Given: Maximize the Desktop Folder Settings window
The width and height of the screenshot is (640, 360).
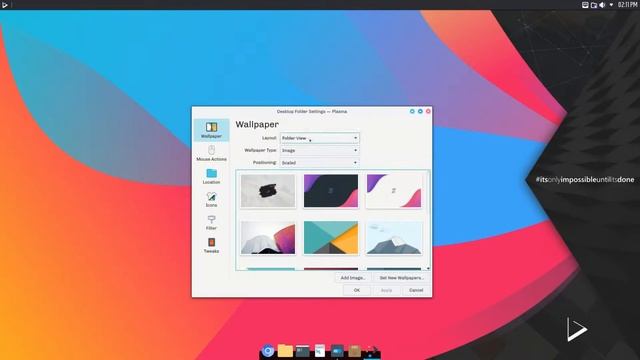Looking at the screenshot, I should [x=420, y=111].
